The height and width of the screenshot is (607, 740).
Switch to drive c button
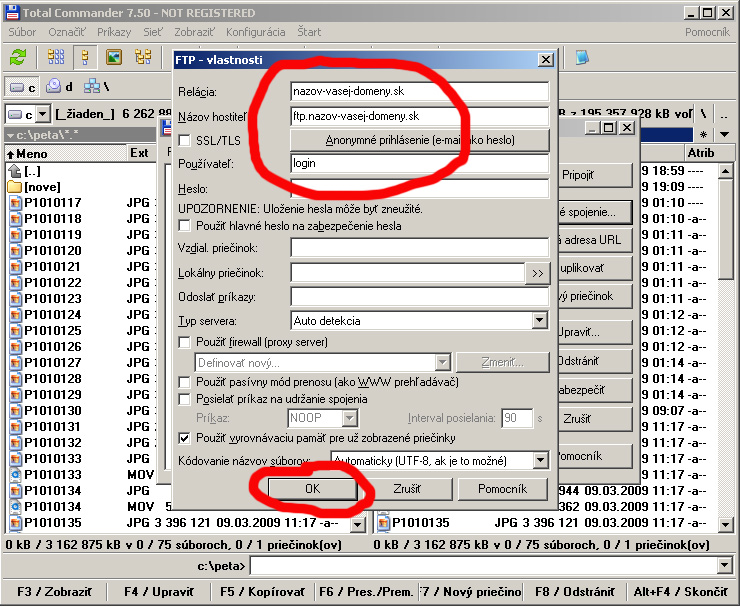22,87
